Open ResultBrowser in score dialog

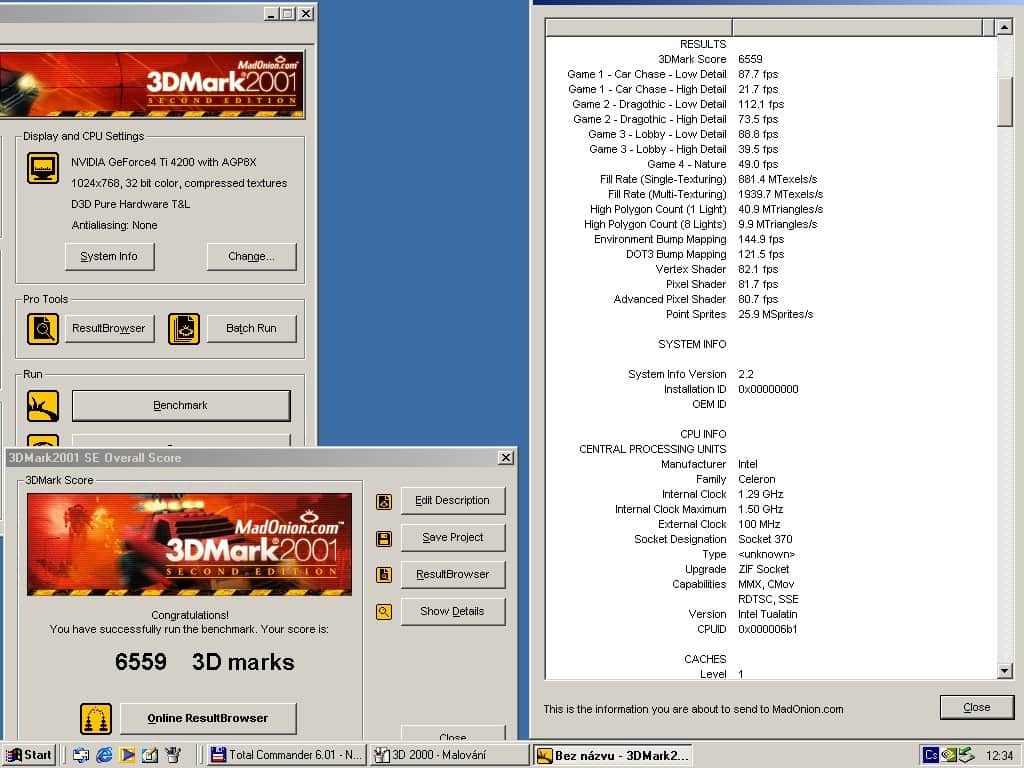point(453,575)
